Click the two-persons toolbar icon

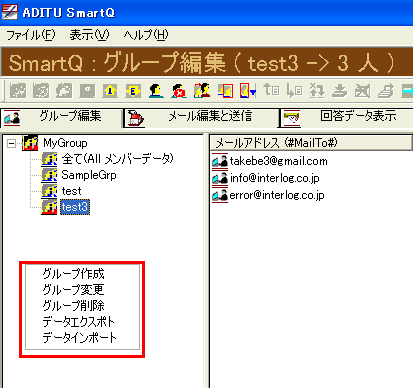coord(202,91)
